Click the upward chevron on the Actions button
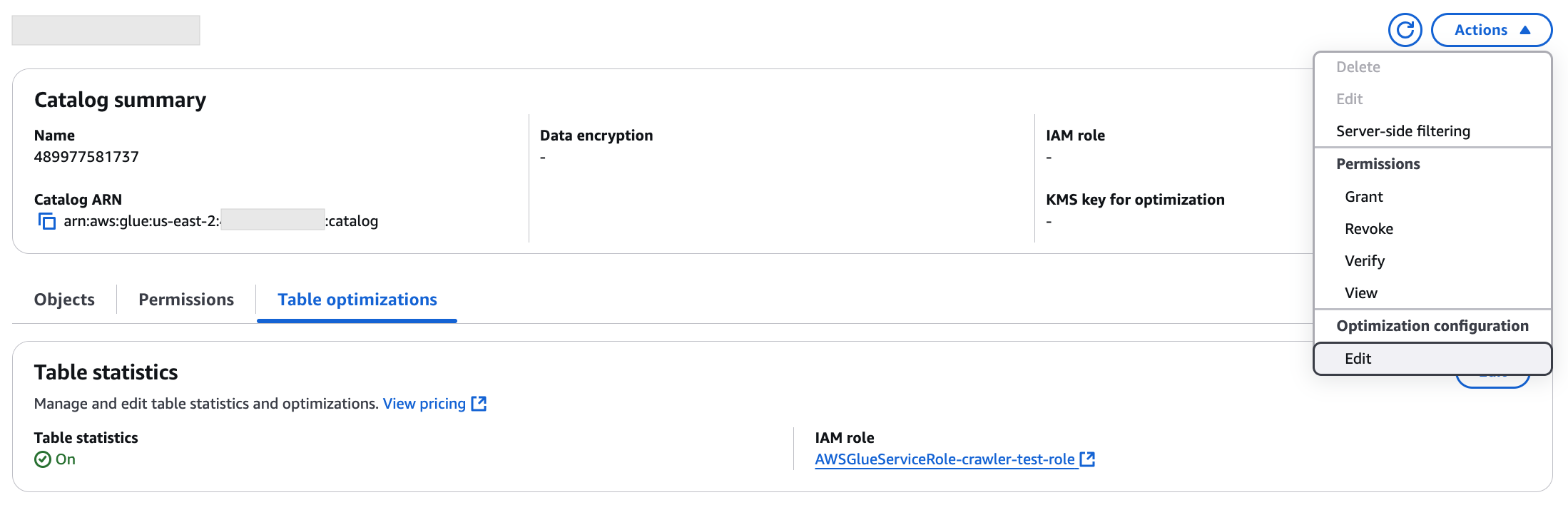This screenshot has width=1568, height=505. click(1525, 30)
